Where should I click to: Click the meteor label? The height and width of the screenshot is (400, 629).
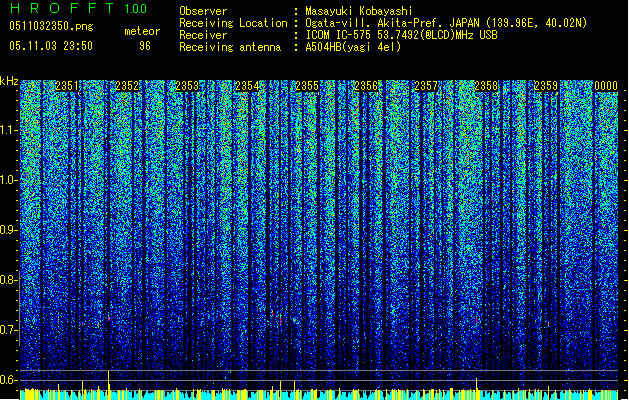pos(142,31)
